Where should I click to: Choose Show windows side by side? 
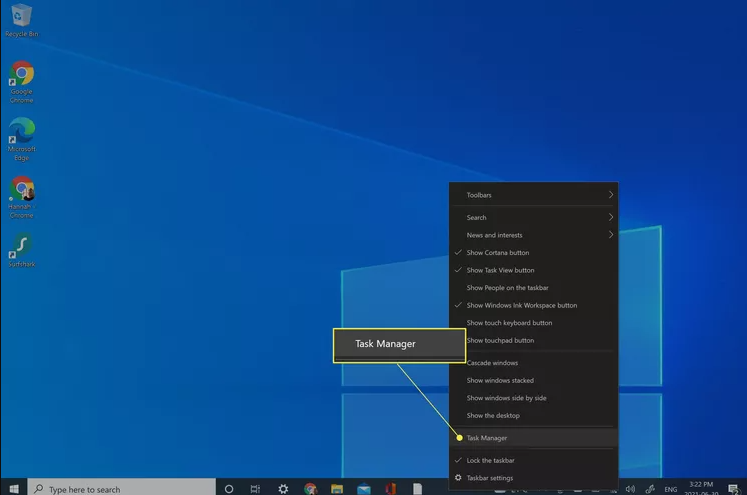pos(534,398)
